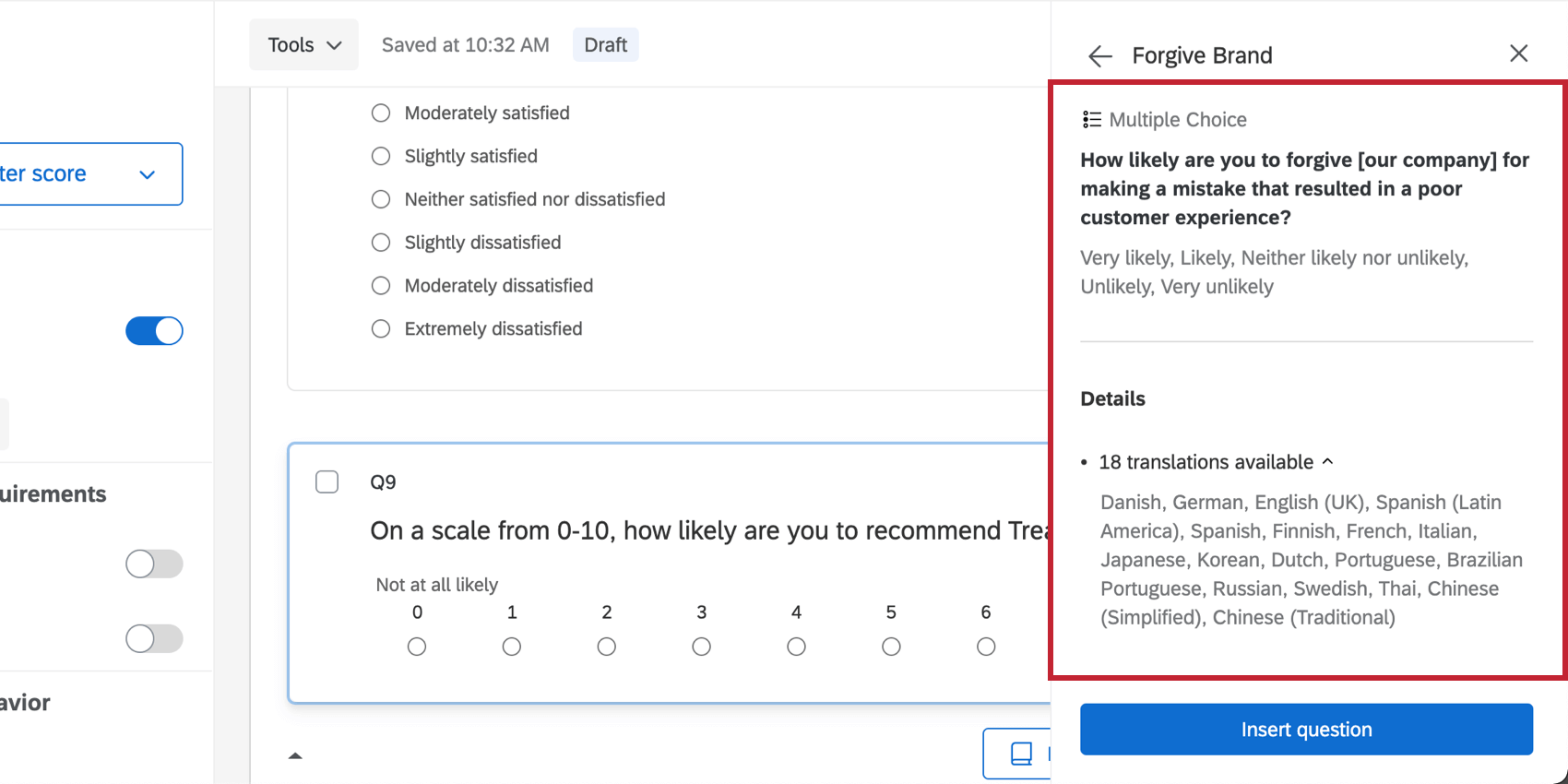Select Neither satisfied nor dissatisfied
The height and width of the screenshot is (784, 1568).
[x=381, y=199]
